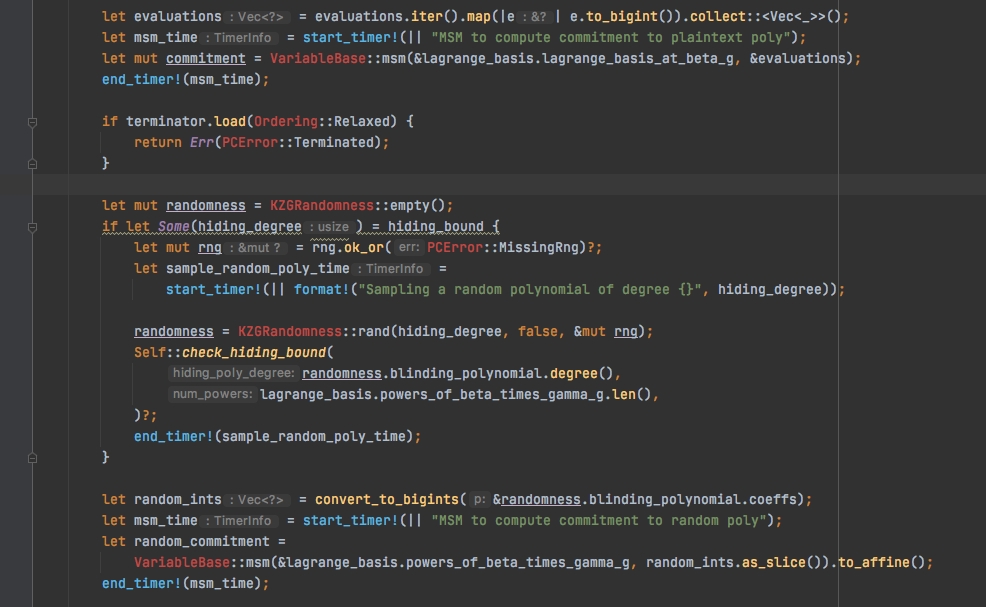Click the ': Vec<?>' hint after evaluations
The width and height of the screenshot is (986, 607).
257,17
